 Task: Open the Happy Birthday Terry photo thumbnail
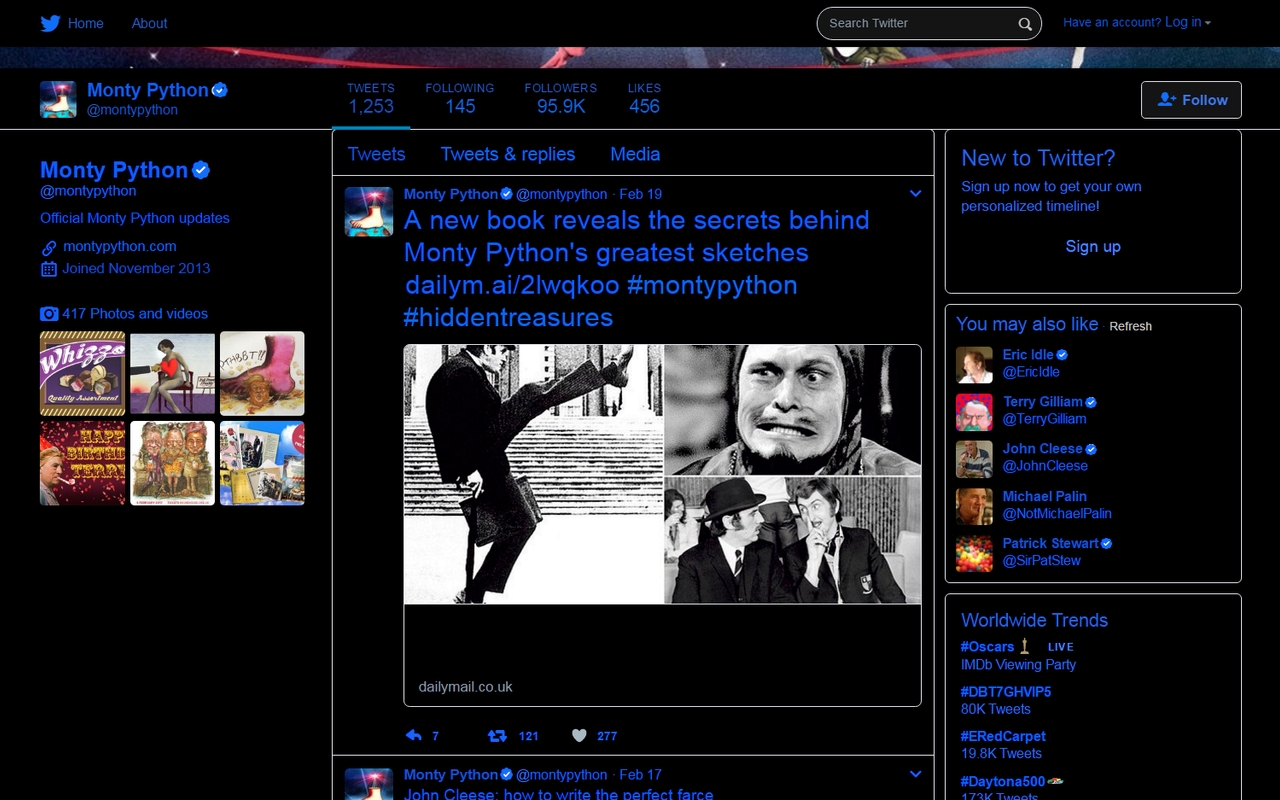point(82,463)
